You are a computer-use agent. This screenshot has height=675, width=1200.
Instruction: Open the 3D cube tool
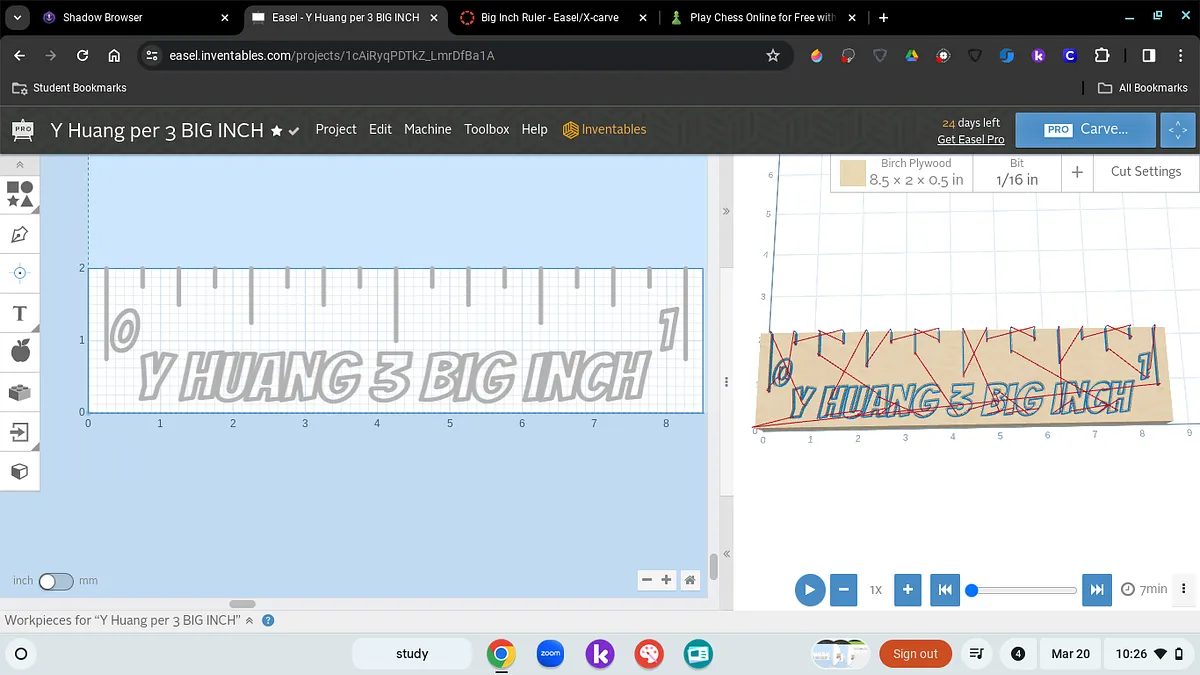click(x=19, y=471)
